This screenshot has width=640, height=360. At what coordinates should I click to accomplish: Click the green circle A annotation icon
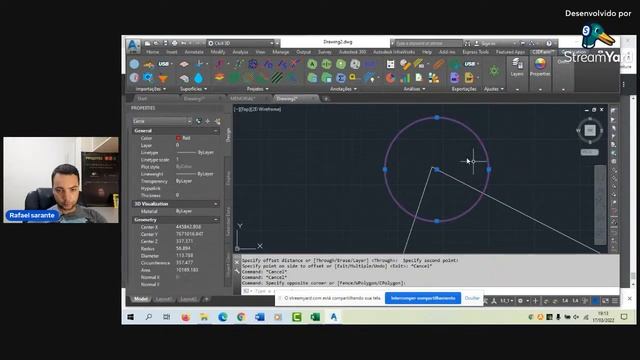pos(312,64)
